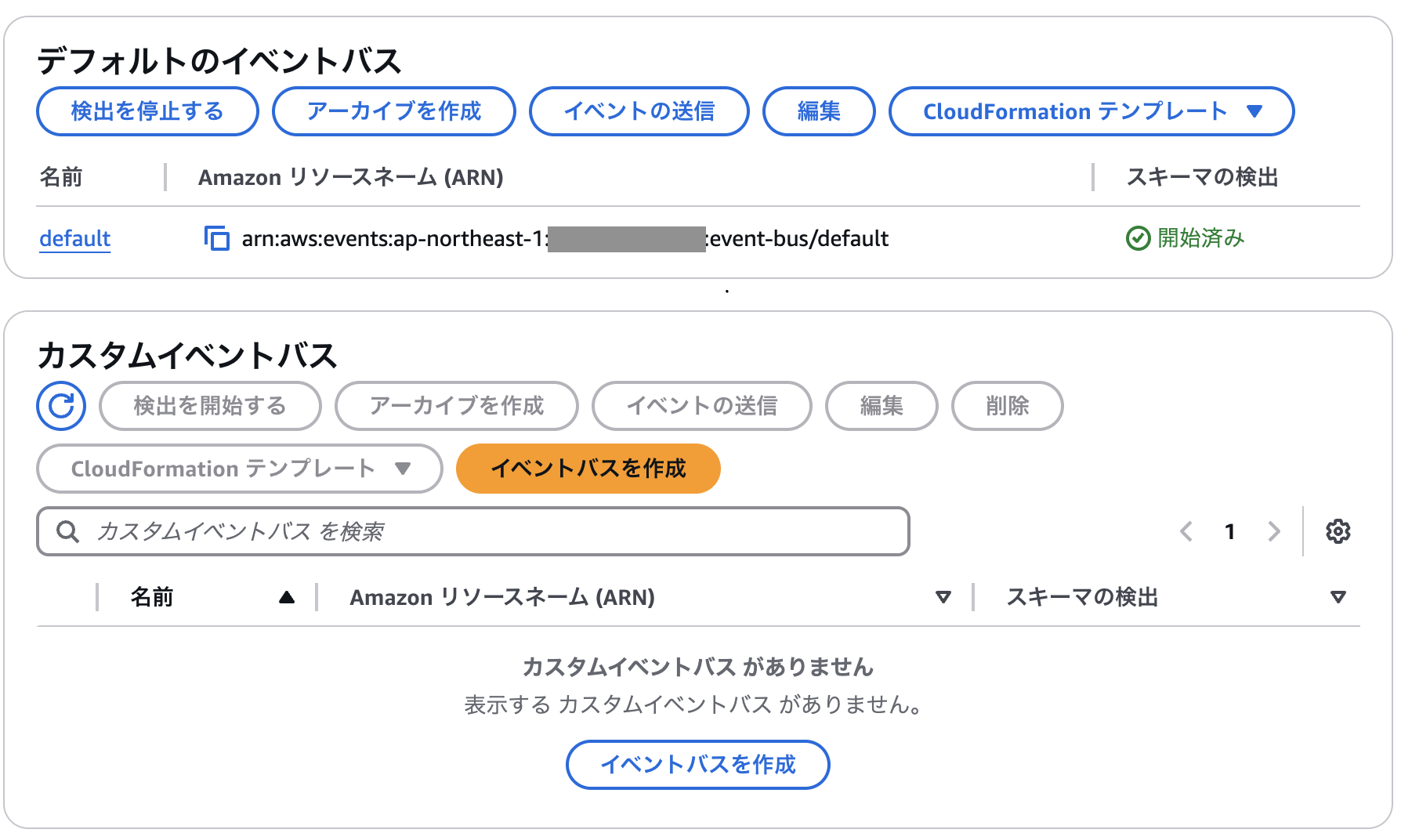This screenshot has width=1401, height=840.
Task: Click the search magnifier icon
Action: pyautogui.click(x=67, y=531)
